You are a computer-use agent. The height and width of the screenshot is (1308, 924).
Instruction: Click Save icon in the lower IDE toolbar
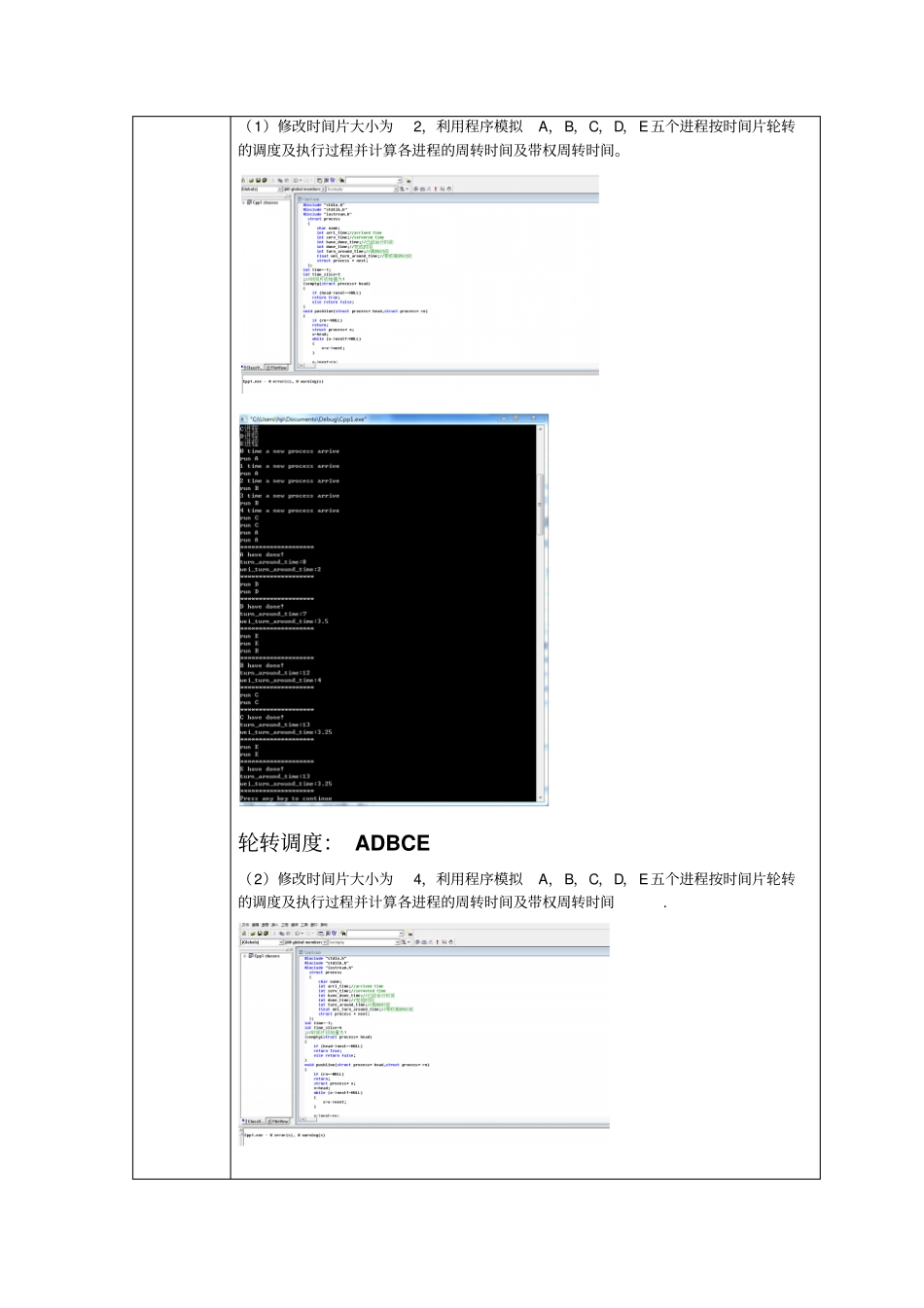(260, 934)
